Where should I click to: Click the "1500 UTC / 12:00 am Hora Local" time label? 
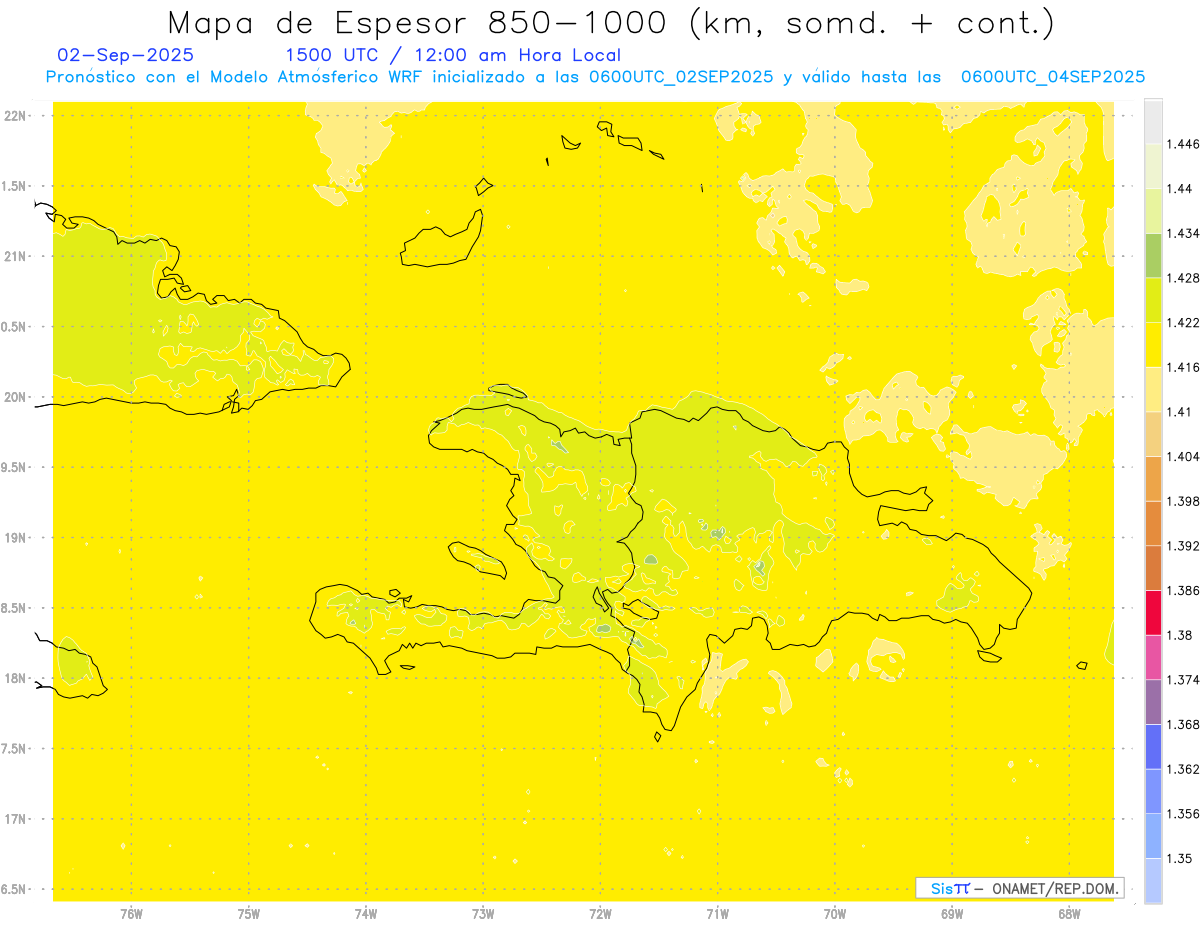[x=453, y=56]
